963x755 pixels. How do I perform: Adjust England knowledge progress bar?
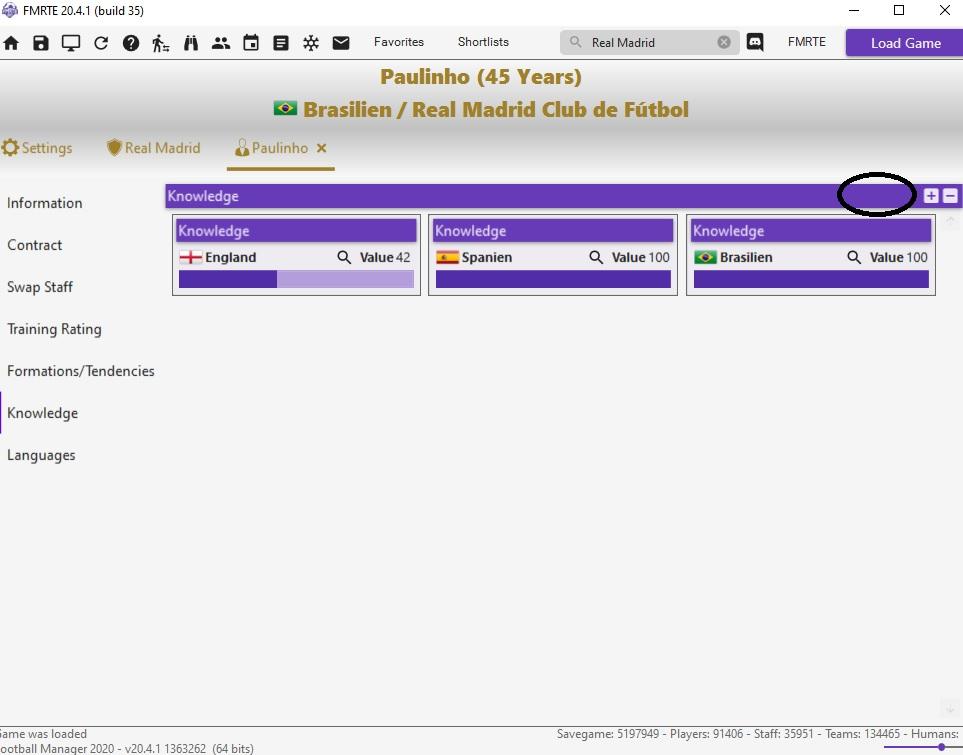[x=296, y=280]
